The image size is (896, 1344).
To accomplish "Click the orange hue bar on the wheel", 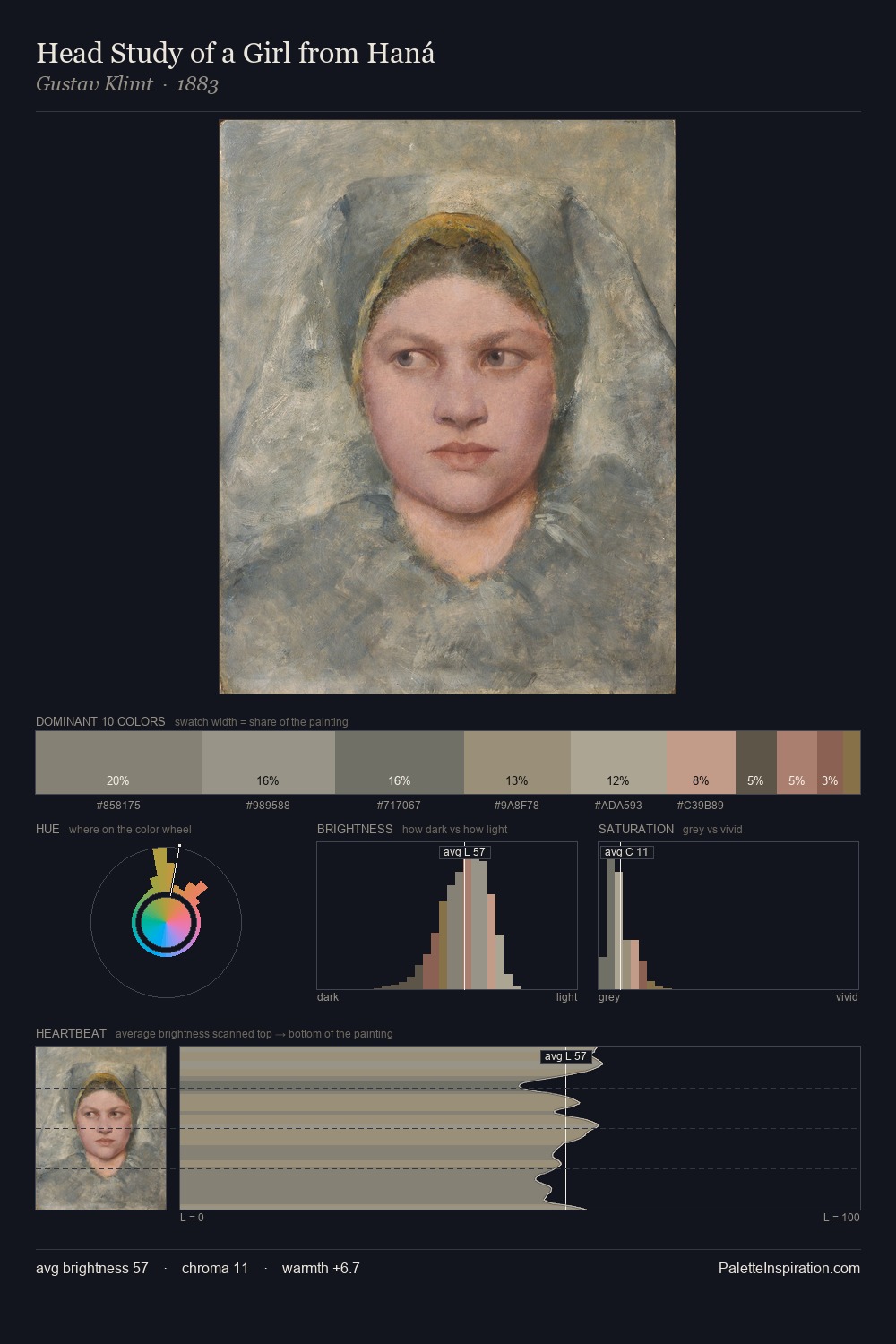I will [x=196, y=891].
